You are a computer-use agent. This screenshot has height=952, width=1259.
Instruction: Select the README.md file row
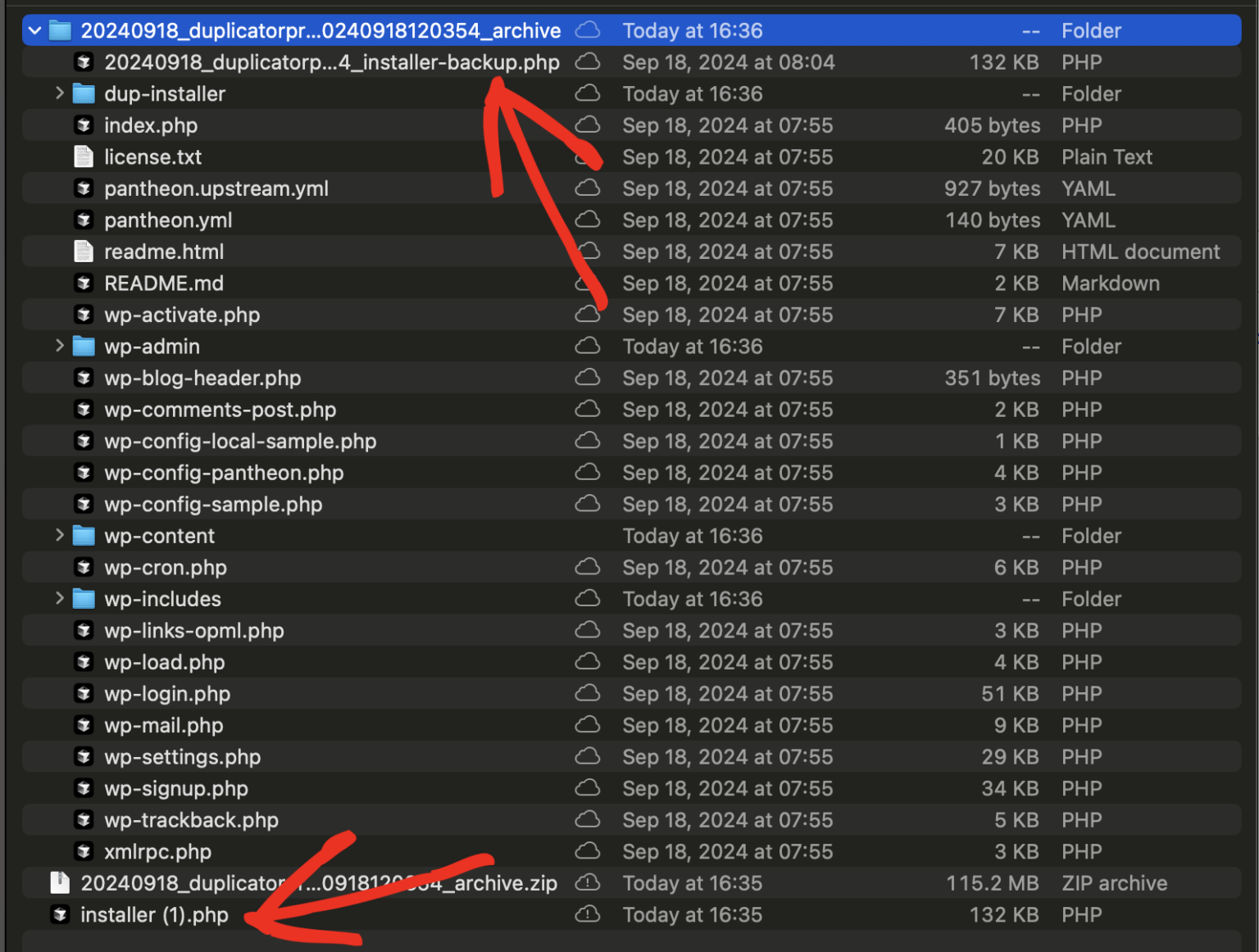coord(164,283)
